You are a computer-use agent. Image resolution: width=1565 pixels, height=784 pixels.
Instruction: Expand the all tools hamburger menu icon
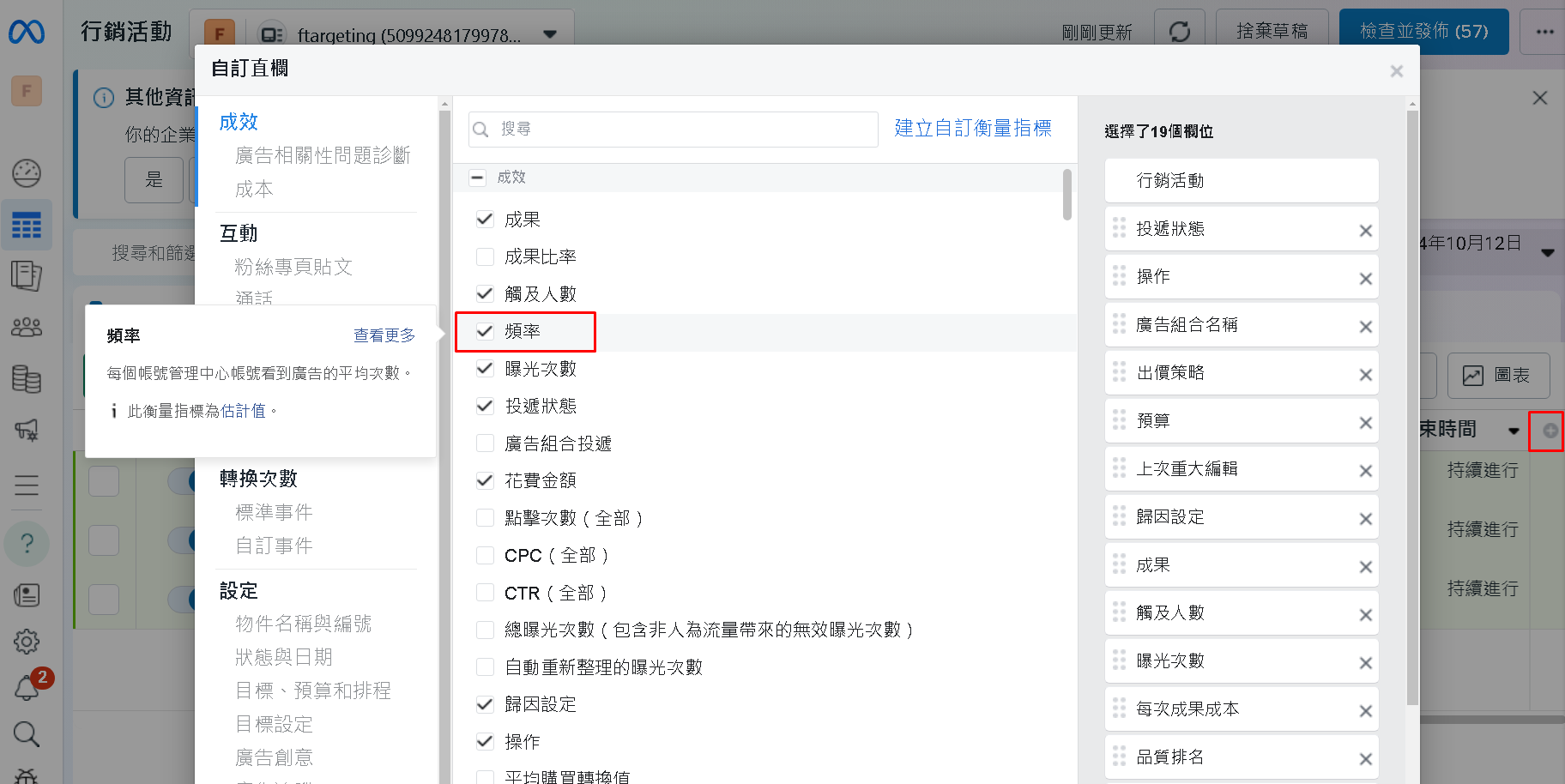(x=27, y=485)
